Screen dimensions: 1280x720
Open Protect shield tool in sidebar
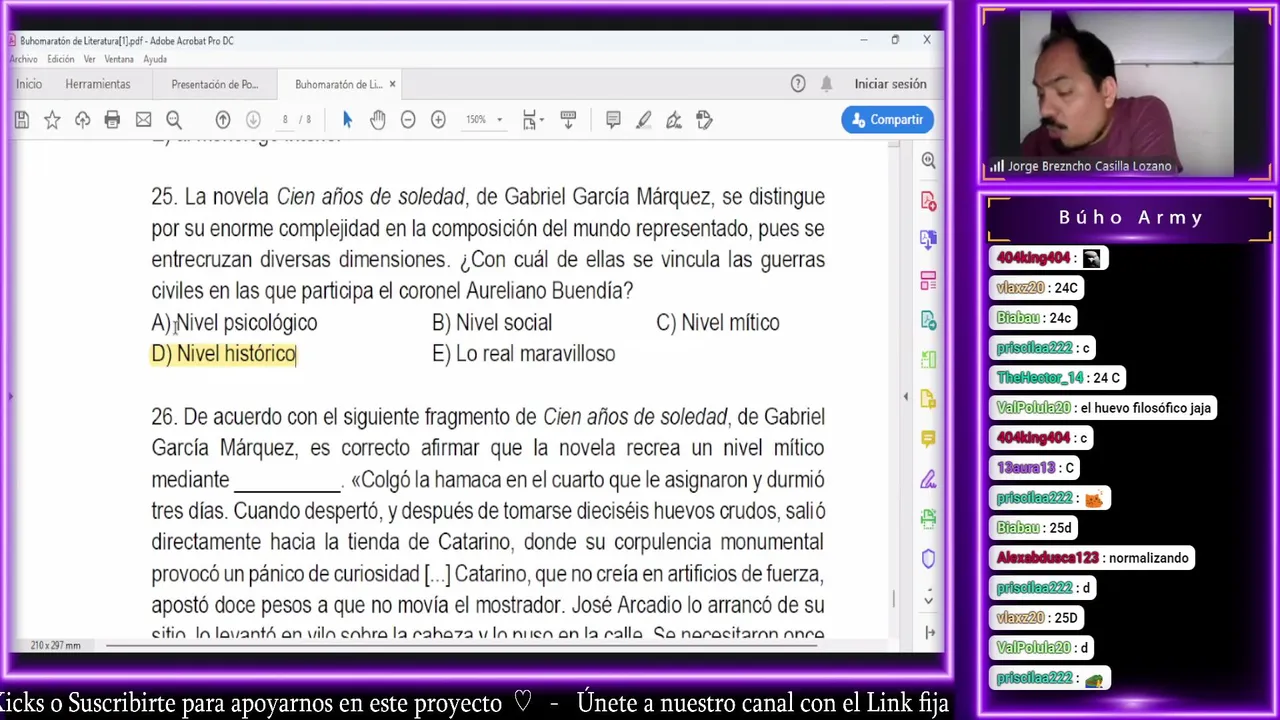tap(928, 559)
